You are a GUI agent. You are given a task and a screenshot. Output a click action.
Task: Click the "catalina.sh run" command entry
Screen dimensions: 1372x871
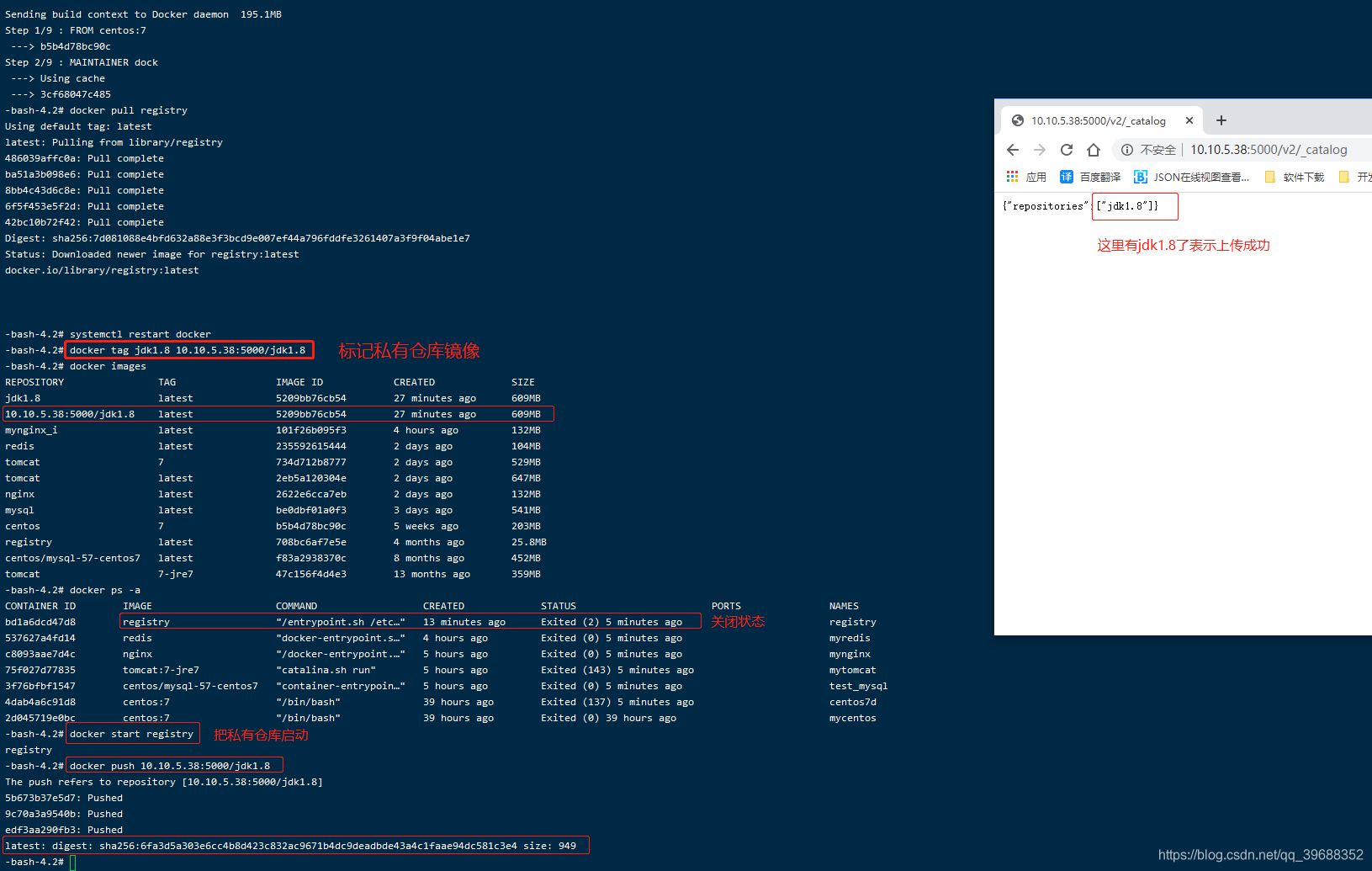pyautogui.click(x=326, y=670)
